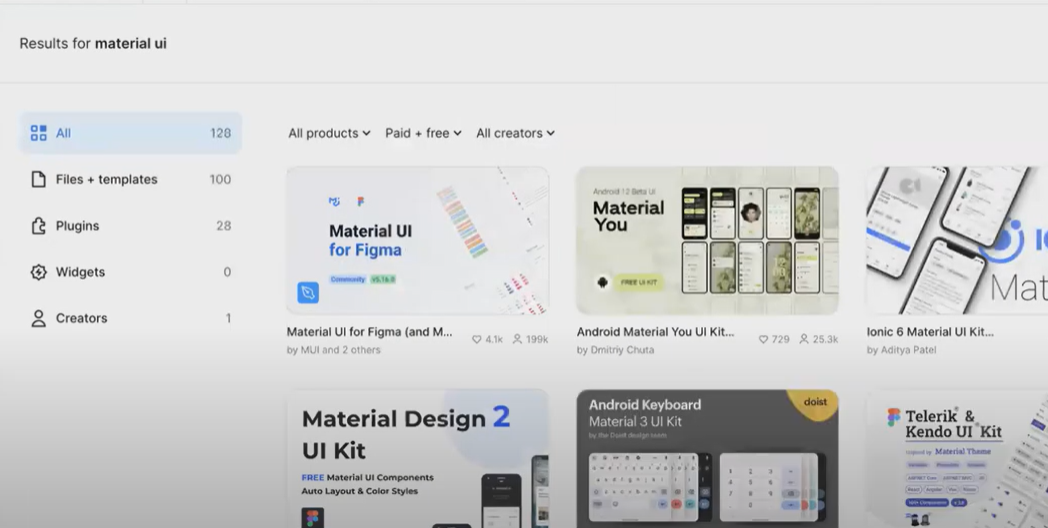This screenshot has height=528, width=1048.
Task: Click 25.3k users count
Action: coord(825,340)
